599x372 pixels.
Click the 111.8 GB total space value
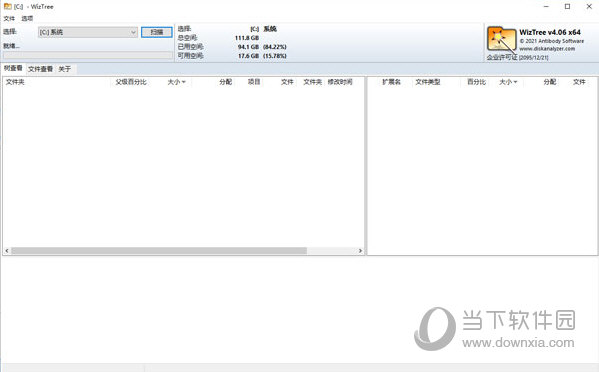pyautogui.click(x=247, y=38)
